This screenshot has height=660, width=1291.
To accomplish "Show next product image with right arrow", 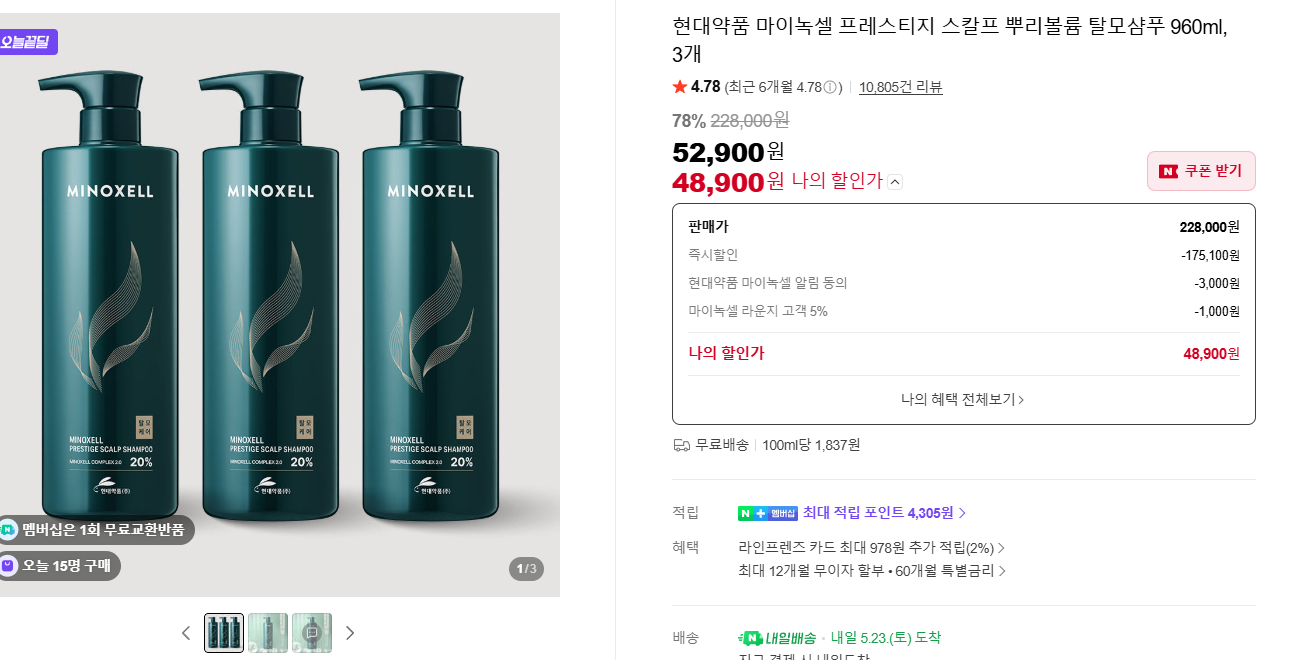I will pyautogui.click(x=350, y=633).
